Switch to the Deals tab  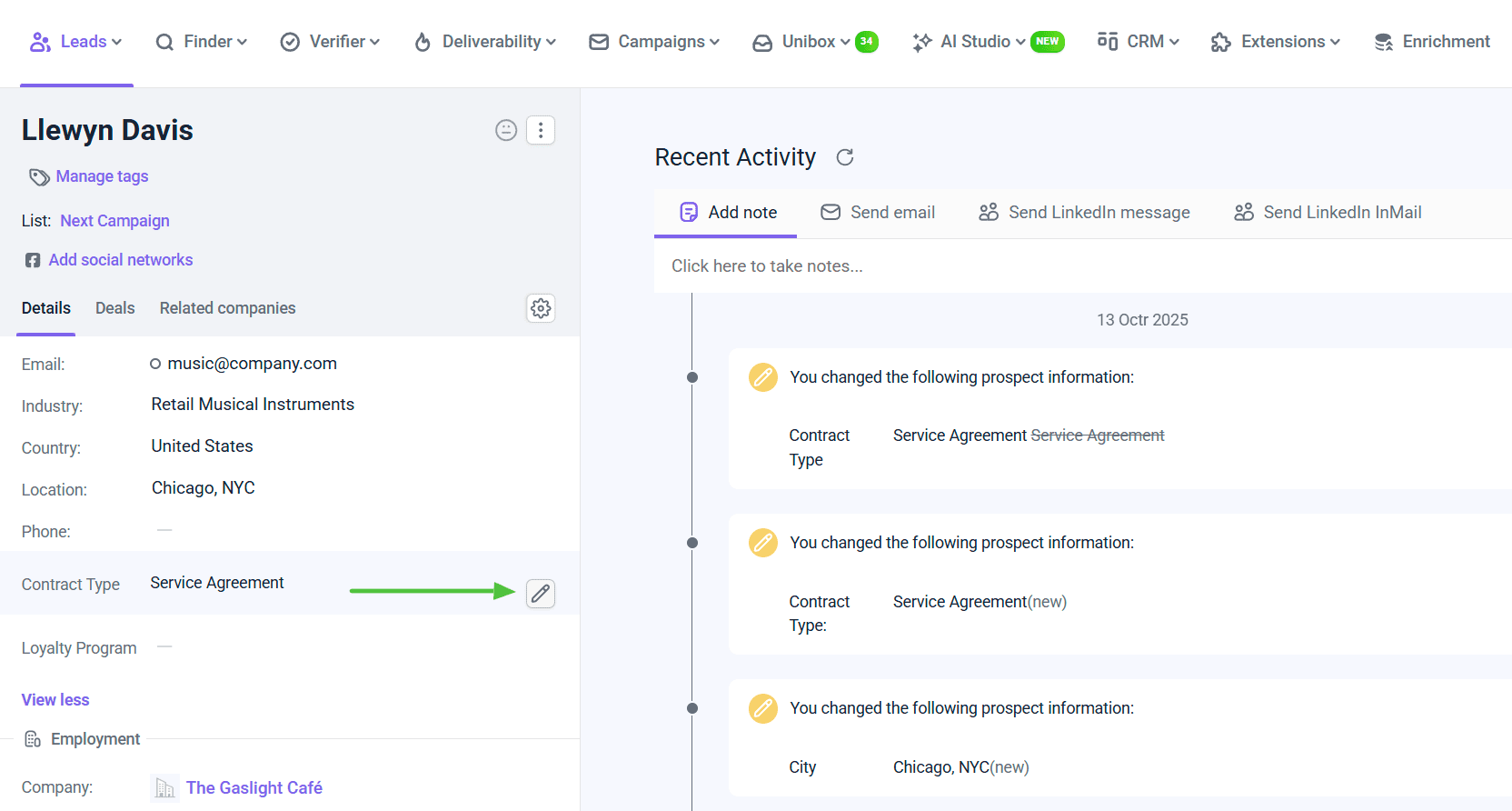[114, 308]
